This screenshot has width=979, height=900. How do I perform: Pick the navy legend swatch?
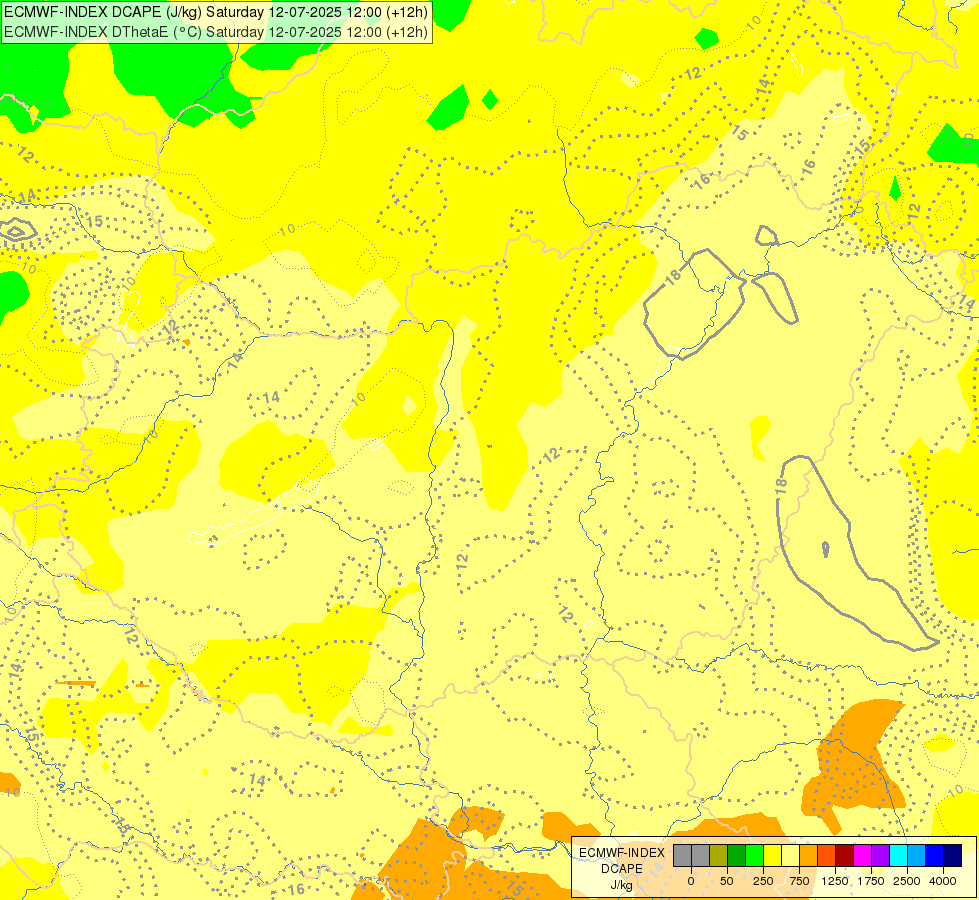click(x=953, y=855)
